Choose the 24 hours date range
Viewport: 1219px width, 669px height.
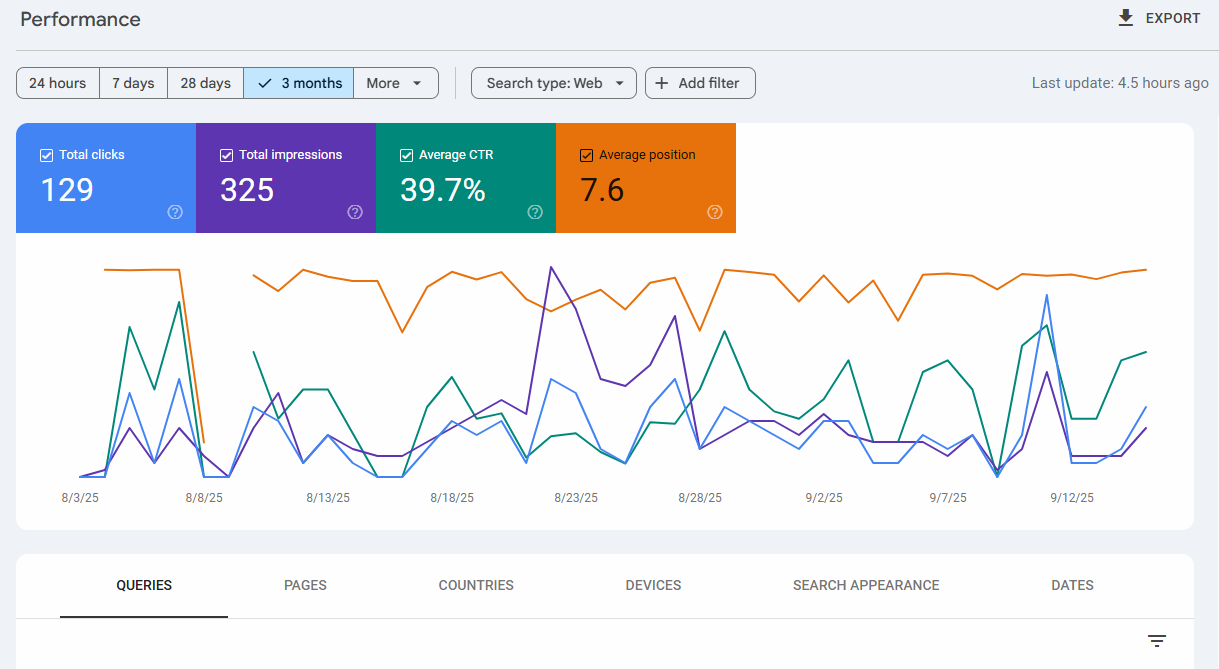click(57, 83)
